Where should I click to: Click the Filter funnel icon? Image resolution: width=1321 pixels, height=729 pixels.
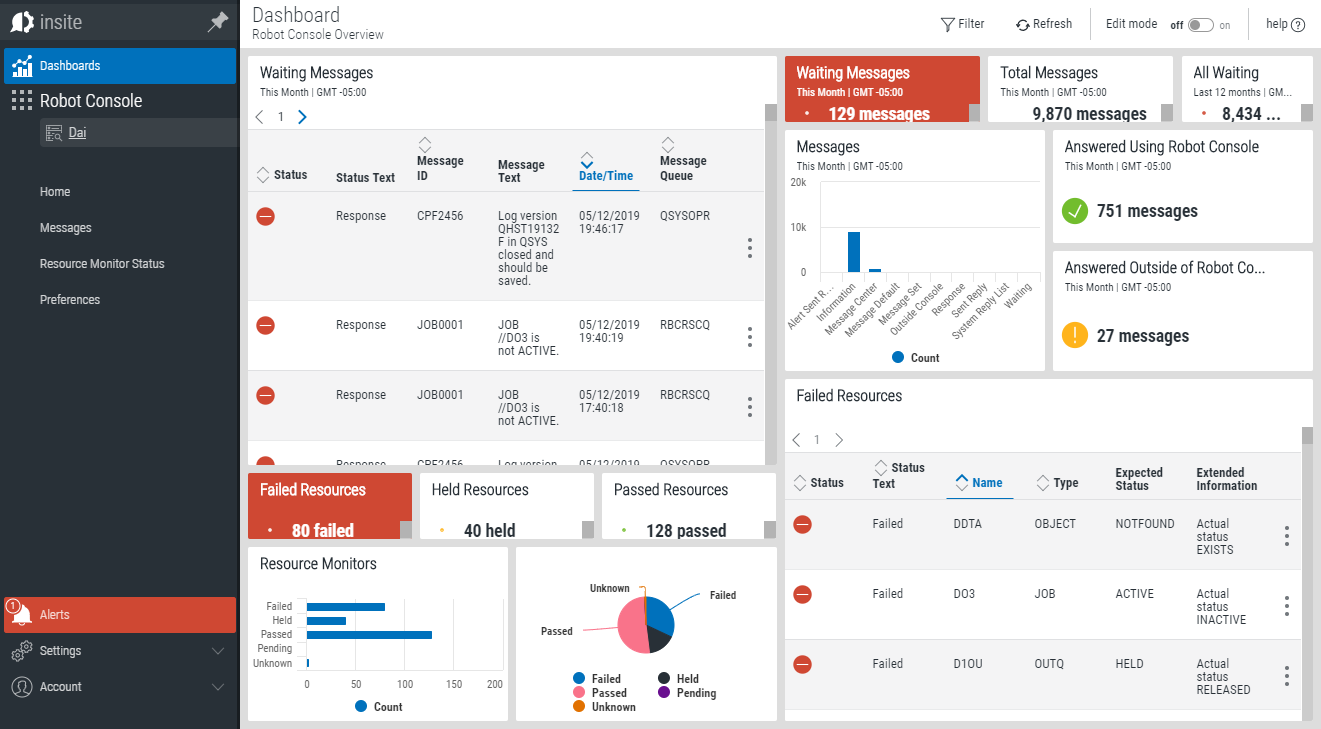947,24
